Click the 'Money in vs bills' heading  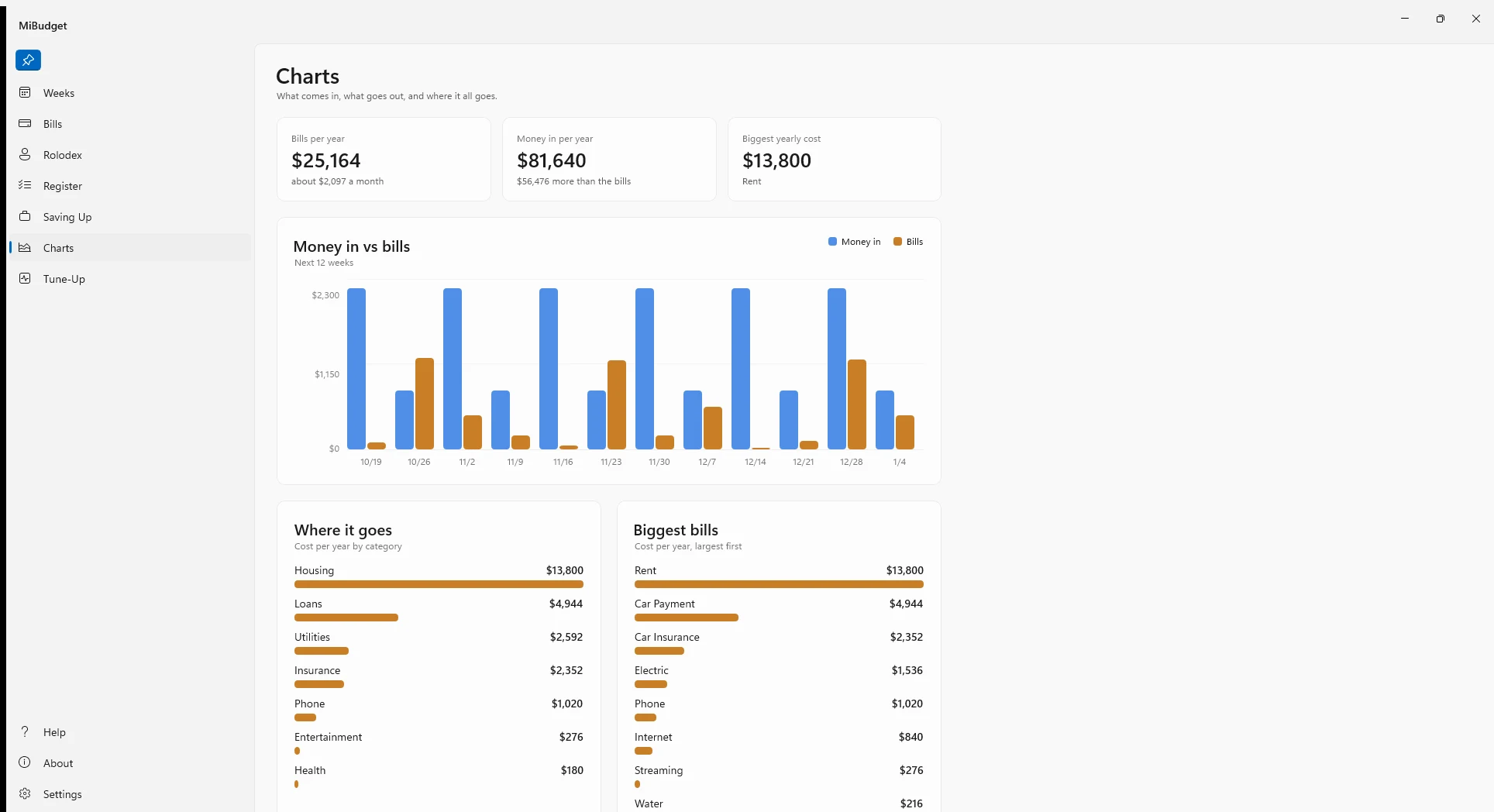click(x=352, y=246)
